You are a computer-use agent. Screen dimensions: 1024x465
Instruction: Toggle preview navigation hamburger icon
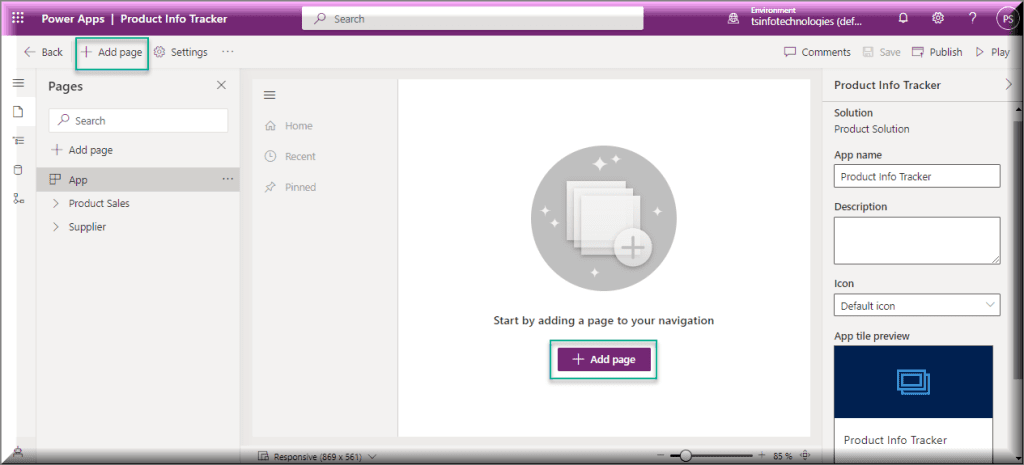tap(269, 95)
